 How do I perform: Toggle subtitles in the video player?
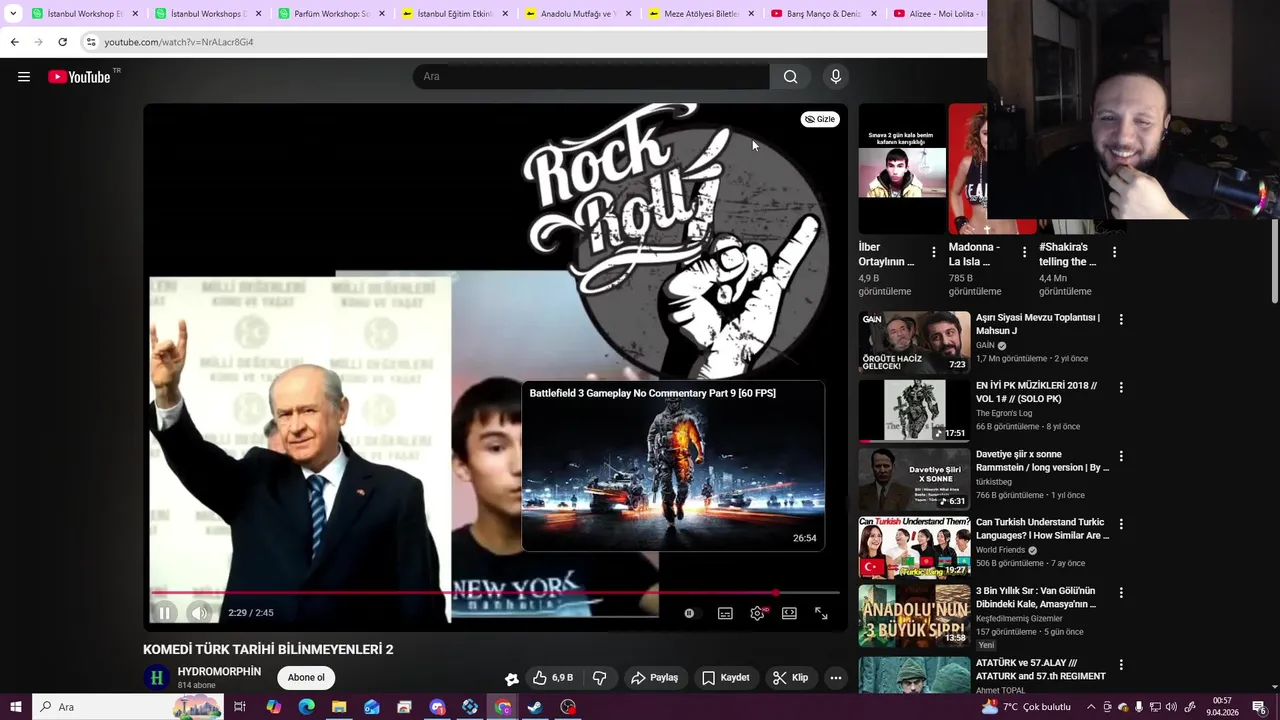point(725,613)
